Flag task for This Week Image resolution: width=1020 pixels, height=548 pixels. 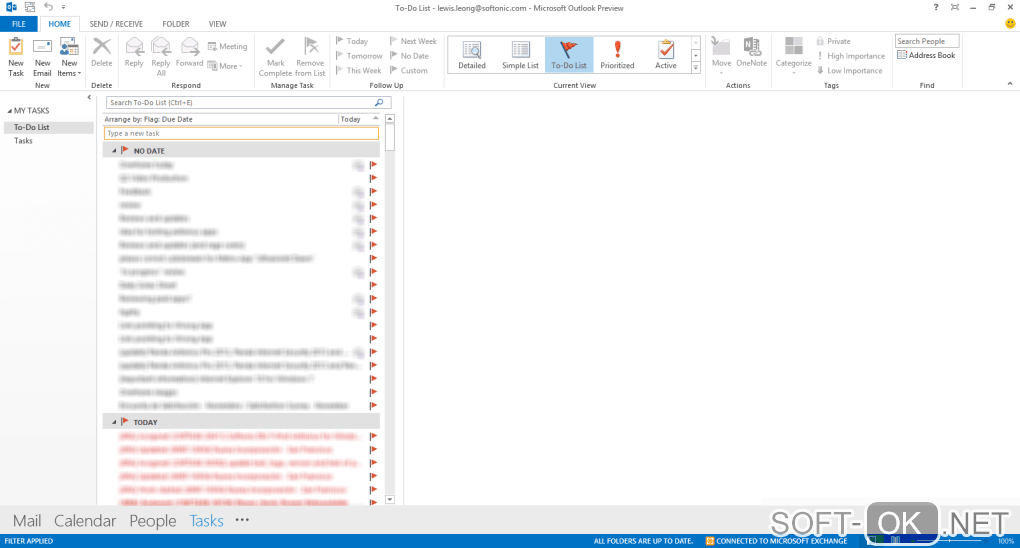358,70
